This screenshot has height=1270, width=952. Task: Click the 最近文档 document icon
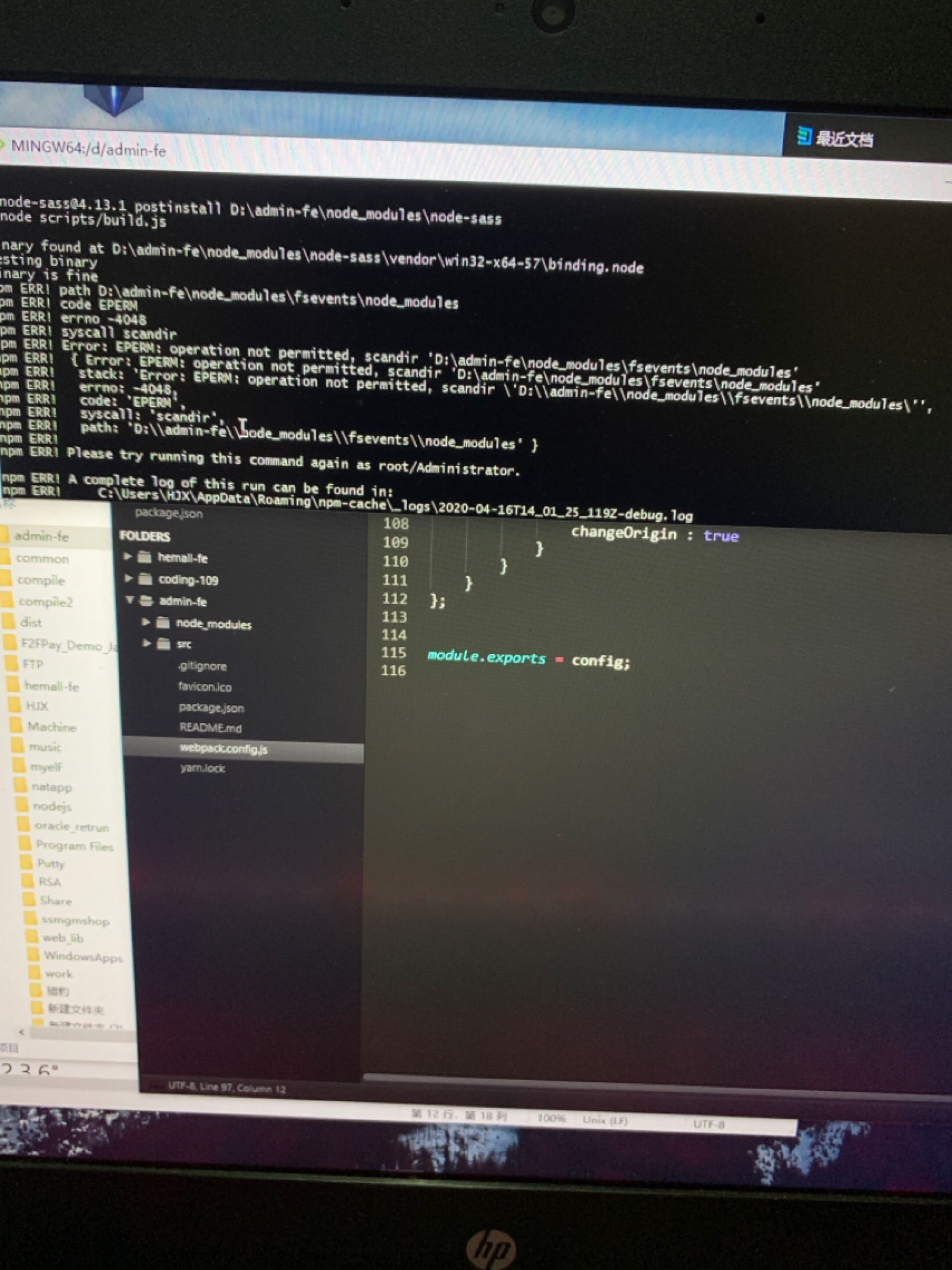[804, 135]
